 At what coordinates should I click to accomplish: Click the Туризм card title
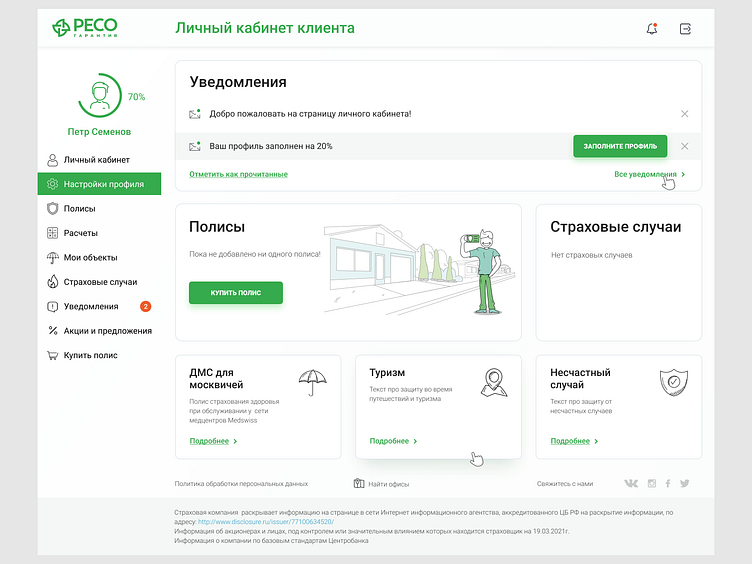[x=387, y=372]
